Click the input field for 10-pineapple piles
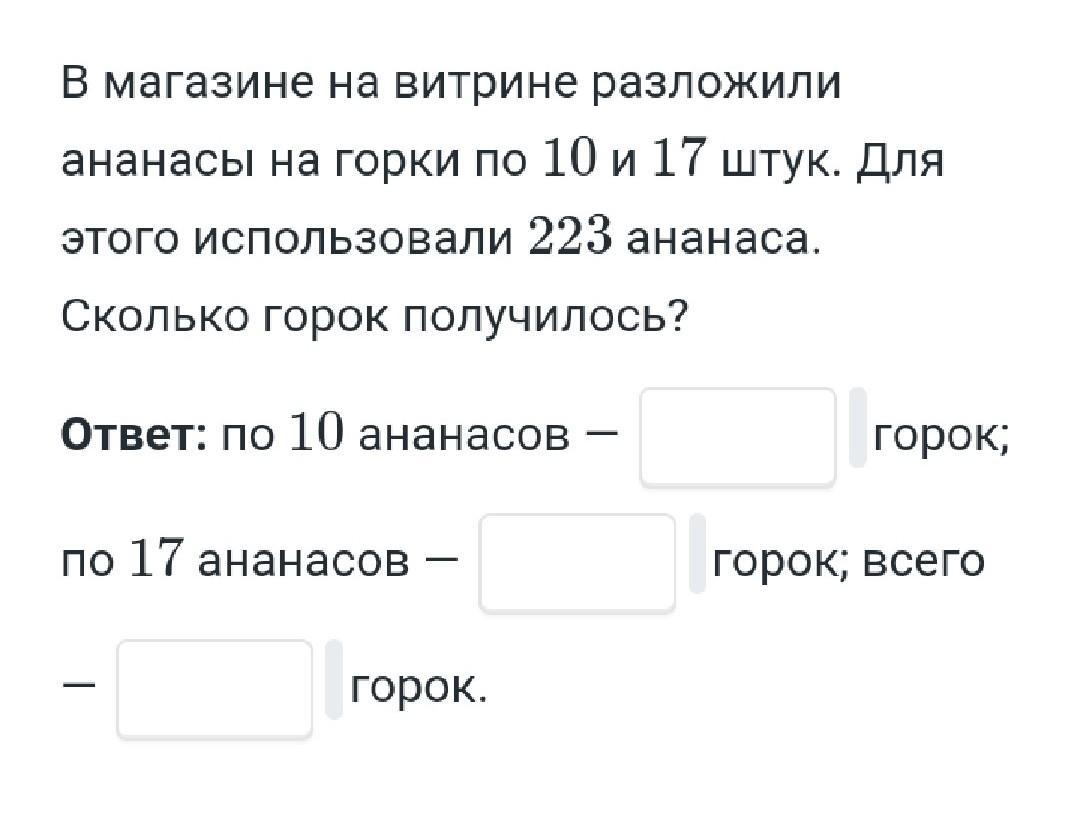1080x836 pixels. click(x=738, y=437)
